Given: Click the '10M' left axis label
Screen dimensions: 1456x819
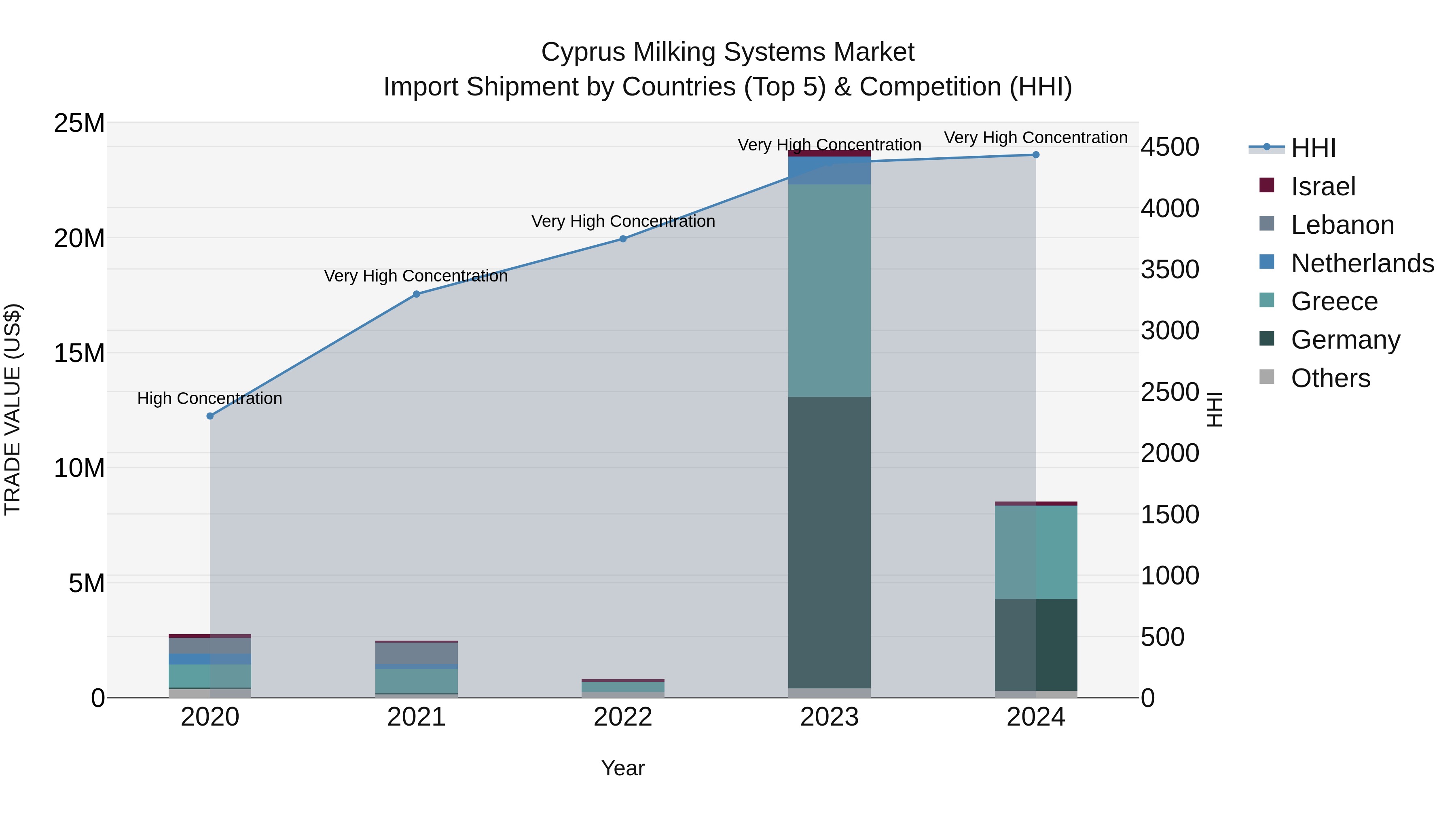Looking at the screenshot, I should [x=79, y=468].
